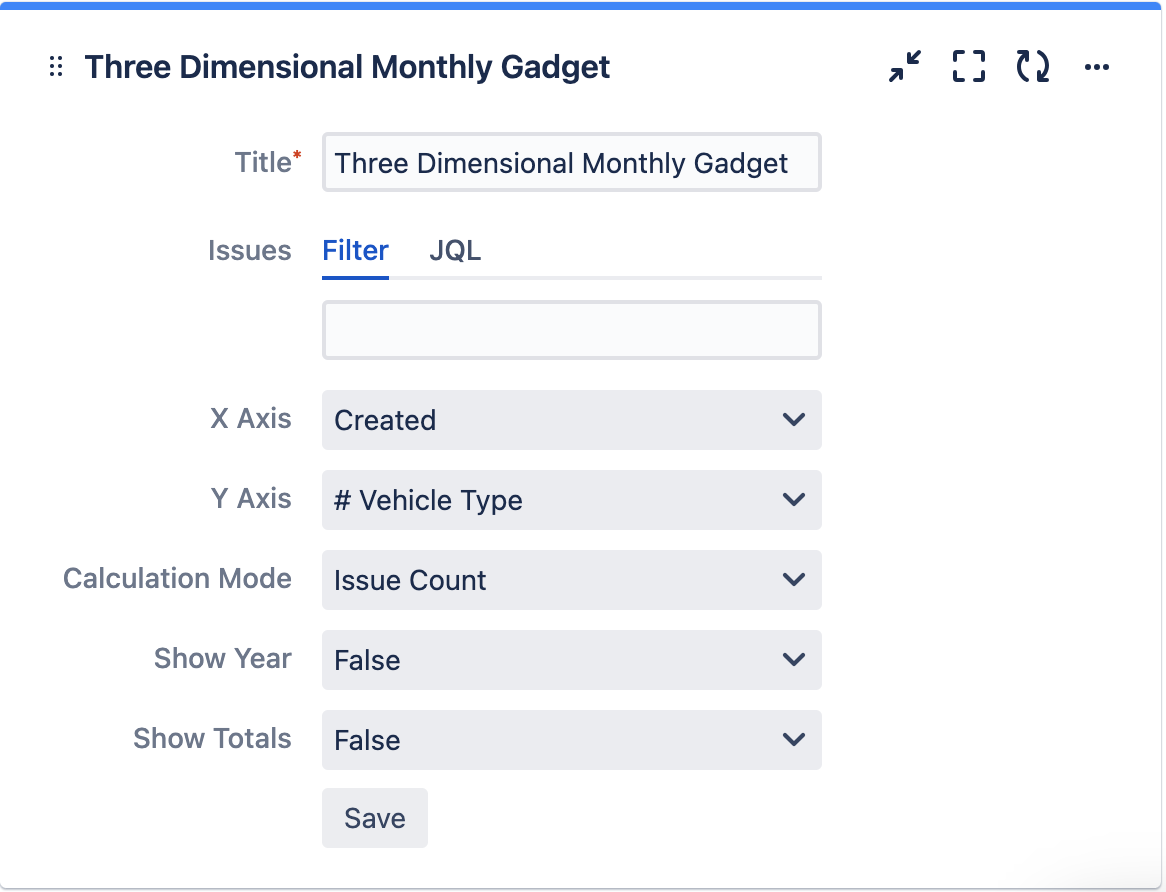Screen dimensions: 1166x892
Task: Select the Vehicle Type Y Axis field
Action: 571,500
